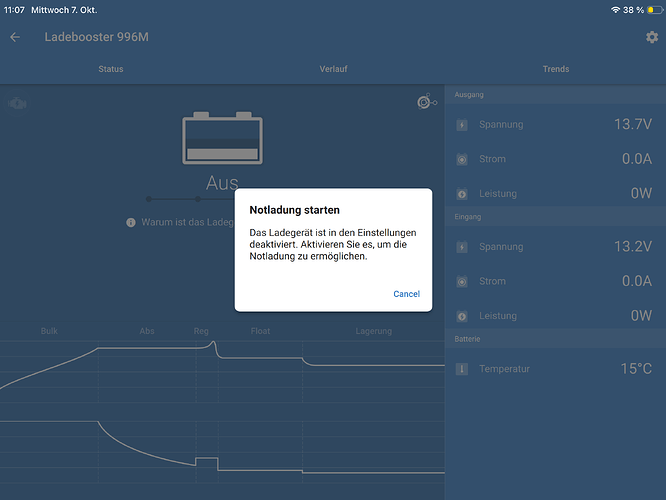Image resolution: width=666 pixels, height=500 pixels.
Task: Select the 15°C temperature value
Action: 636,368
